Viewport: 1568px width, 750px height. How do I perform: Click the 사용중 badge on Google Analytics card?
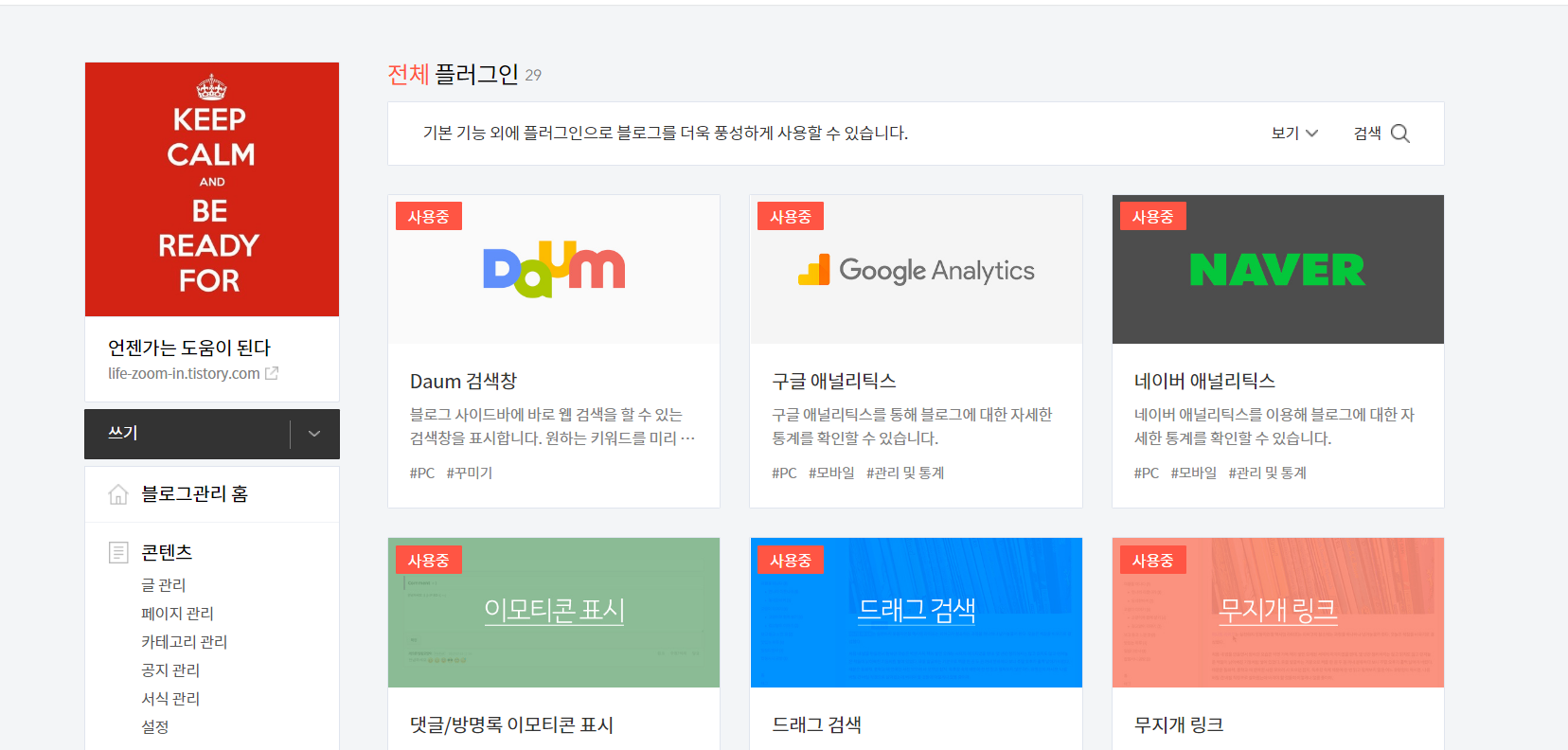(791, 217)
